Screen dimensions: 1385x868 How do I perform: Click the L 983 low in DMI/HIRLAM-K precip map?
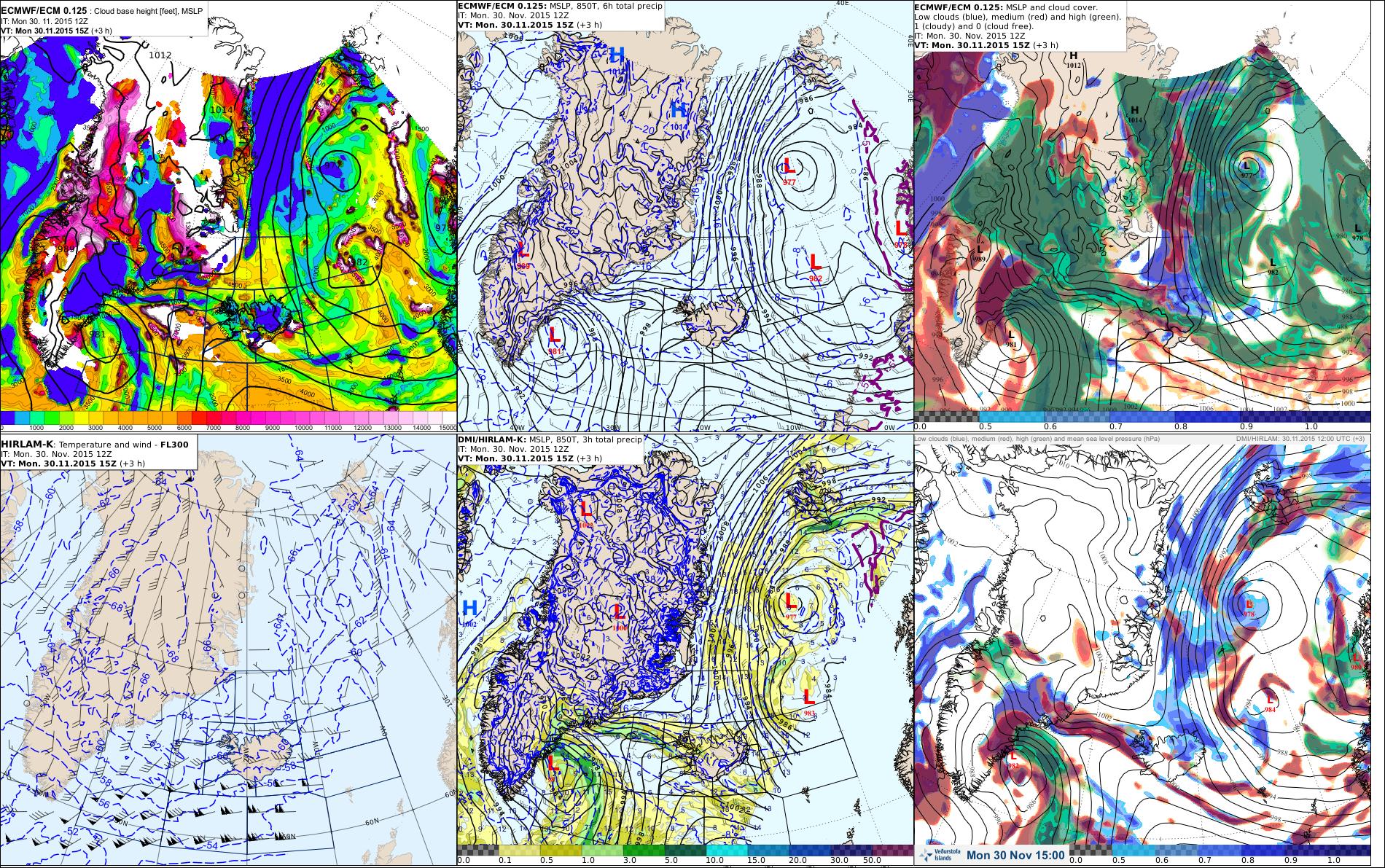coord(809,701)
